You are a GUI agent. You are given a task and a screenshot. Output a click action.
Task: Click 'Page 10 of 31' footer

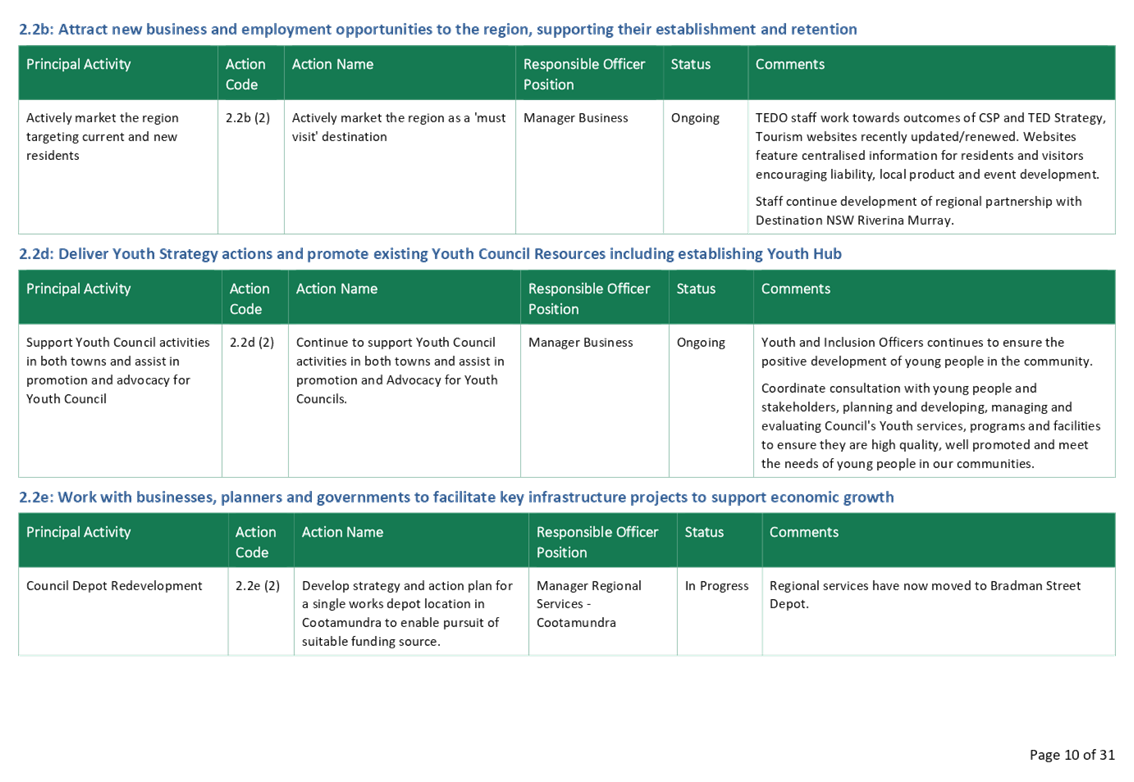tap(1072, 755)
